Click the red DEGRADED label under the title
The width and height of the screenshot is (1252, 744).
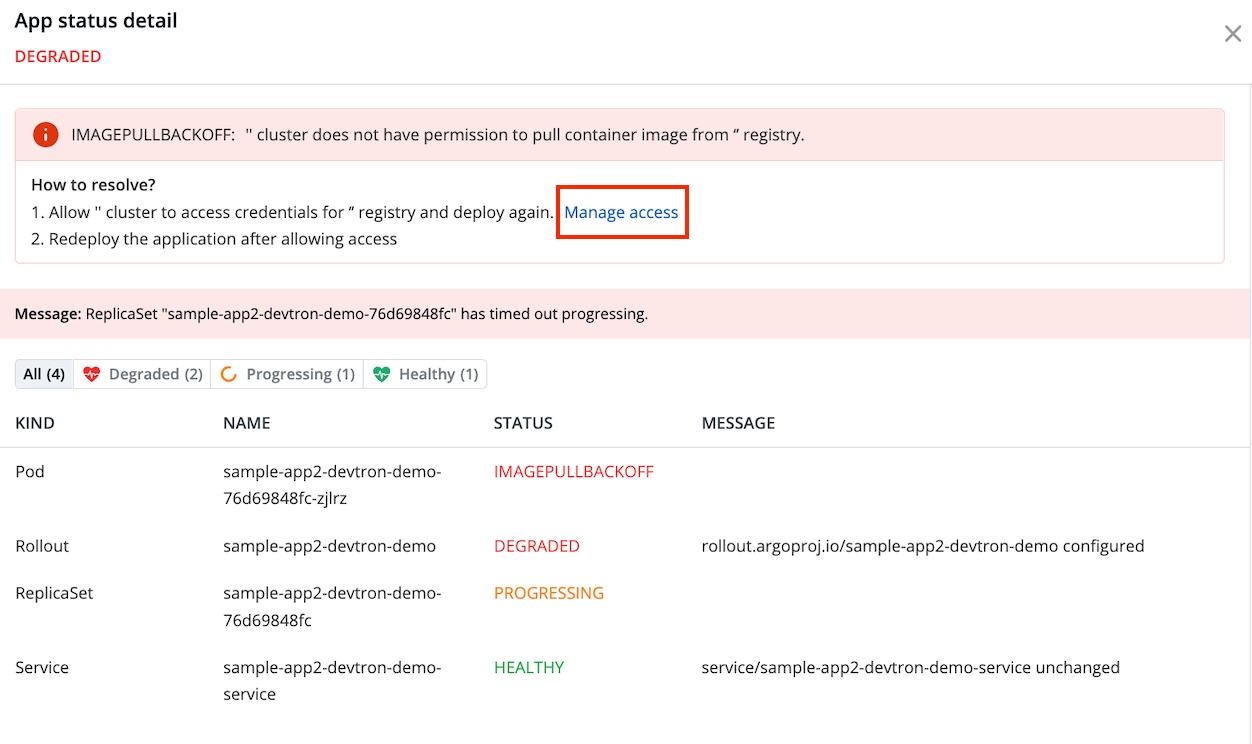[x=58, y=57]
